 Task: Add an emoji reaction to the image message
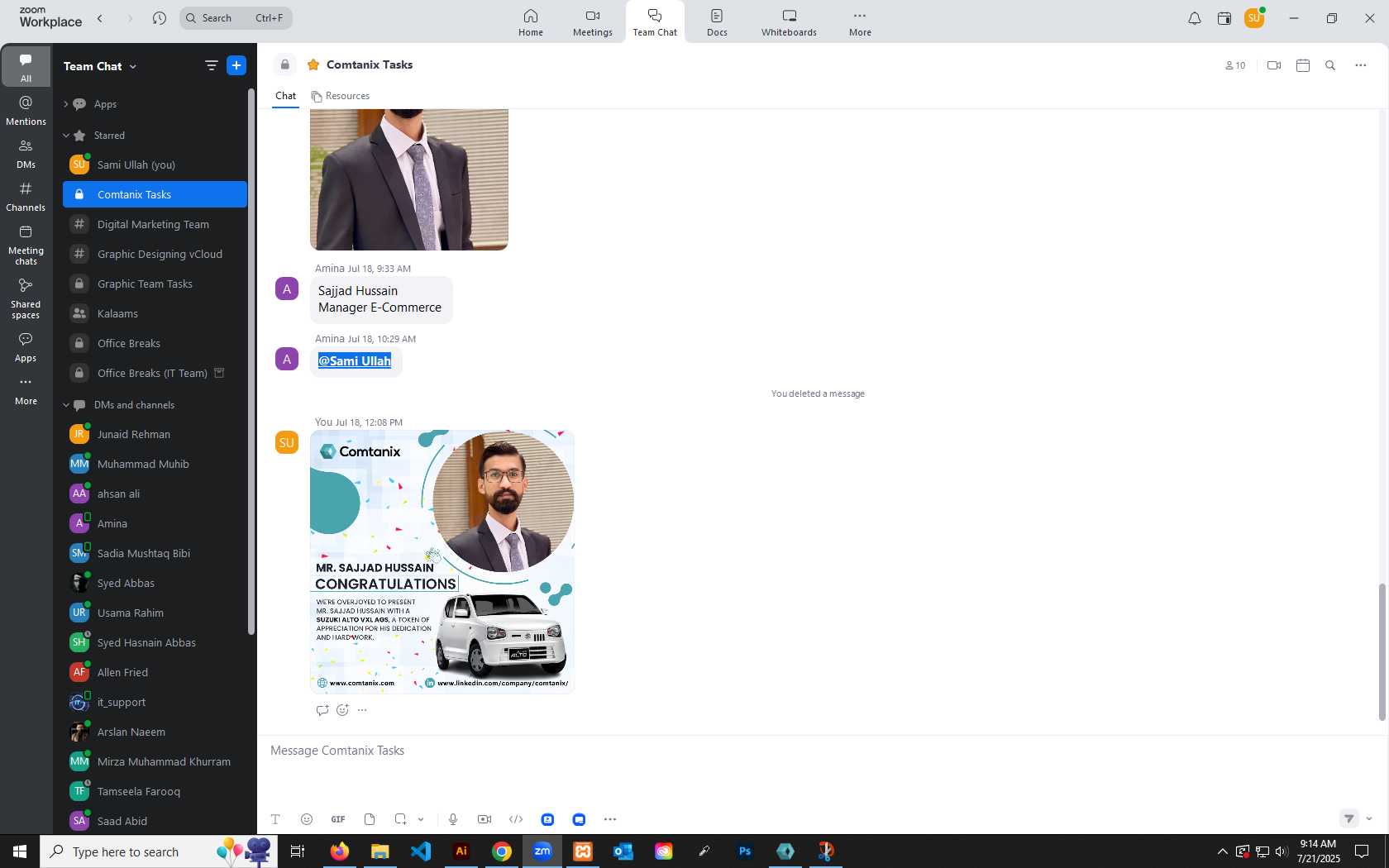click(342, 710)
